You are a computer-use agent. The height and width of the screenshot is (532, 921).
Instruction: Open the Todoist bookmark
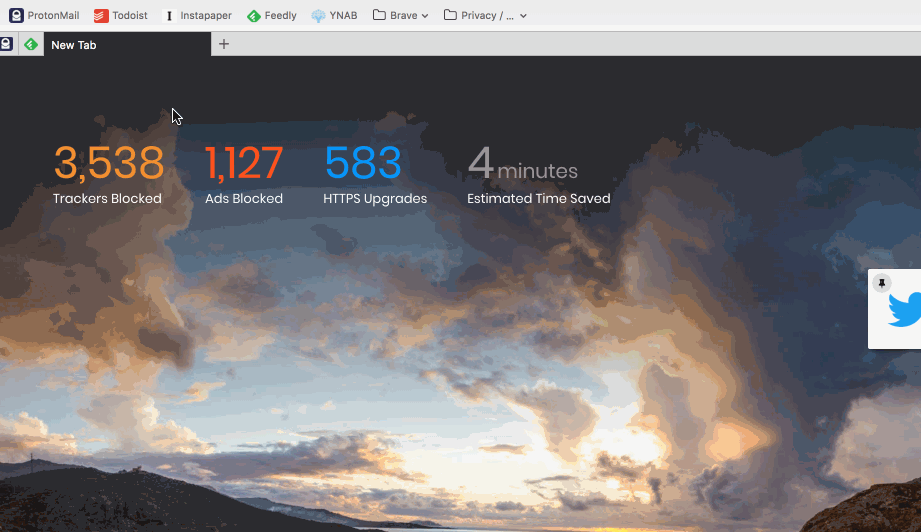(x=120, y=15)
